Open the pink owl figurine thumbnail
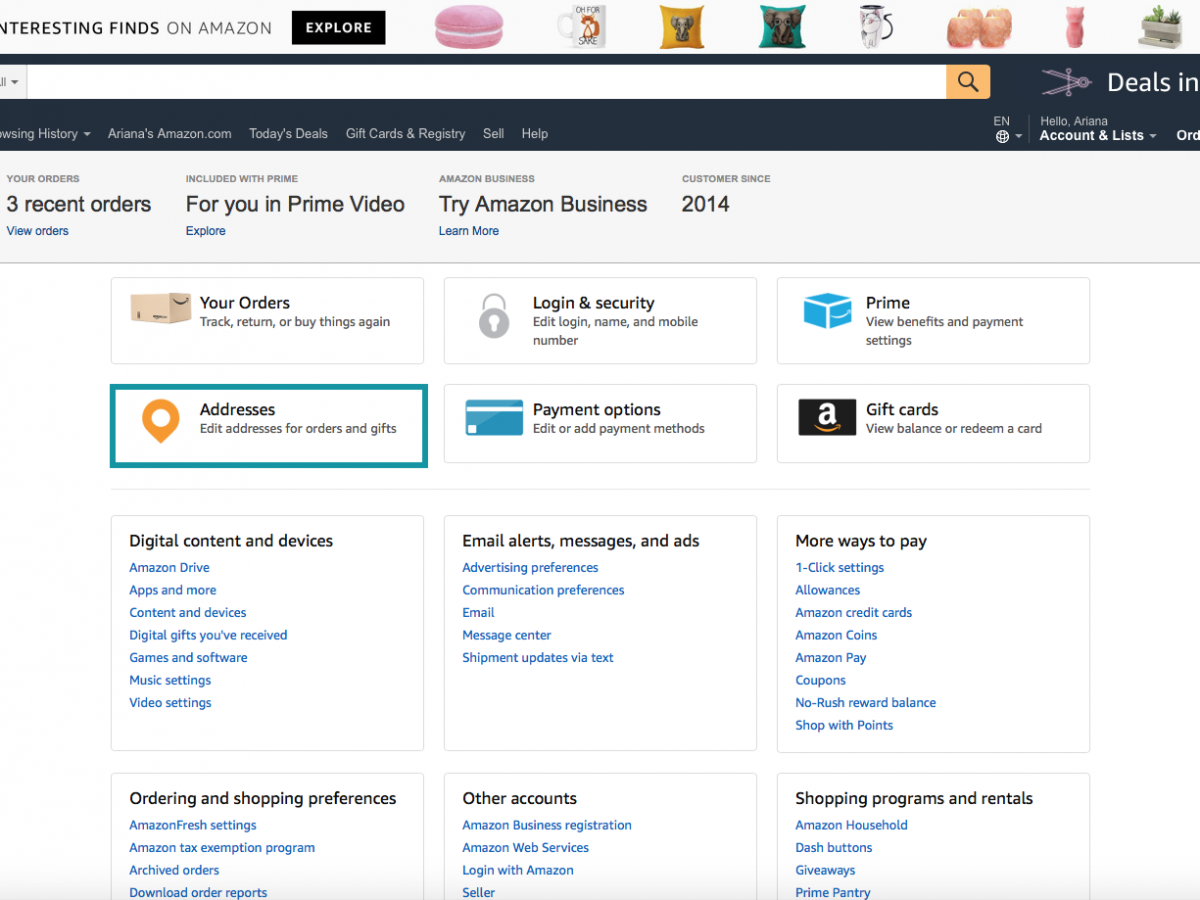The width and height of the screenshot is (1200, 900). tap(1077, 26)
